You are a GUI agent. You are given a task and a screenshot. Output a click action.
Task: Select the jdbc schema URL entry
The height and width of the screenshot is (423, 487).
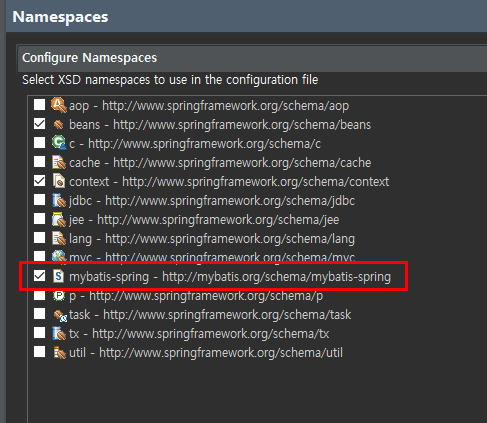[x=230, y=201]
